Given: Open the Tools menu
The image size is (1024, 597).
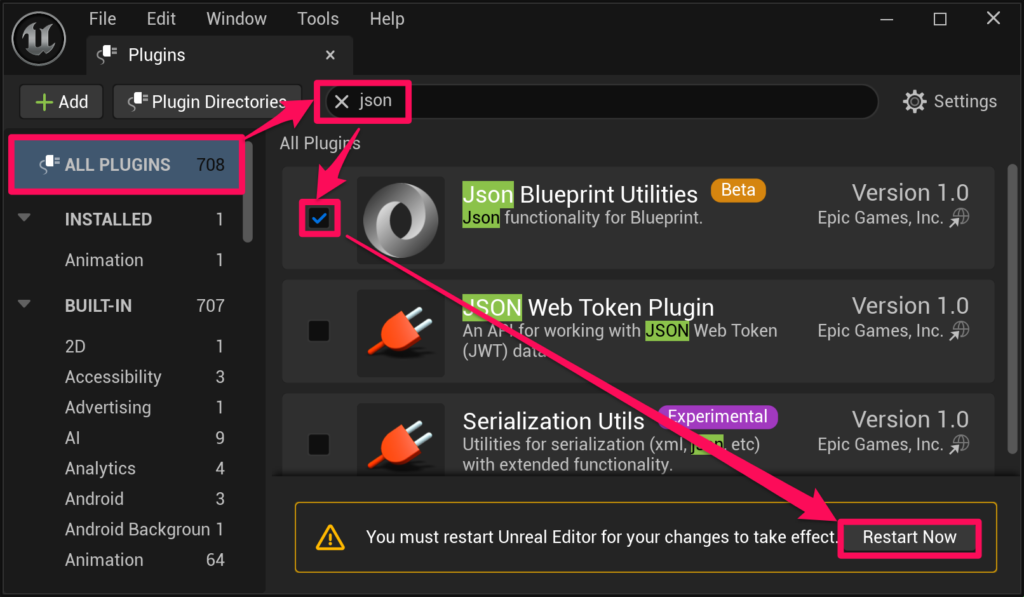Looking at the screenshot, I should pos(317,19).
